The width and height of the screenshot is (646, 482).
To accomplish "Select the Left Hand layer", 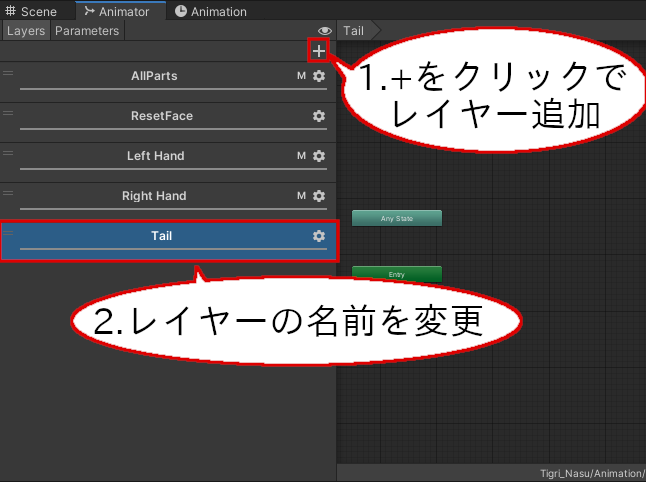I will pos(168,162).
